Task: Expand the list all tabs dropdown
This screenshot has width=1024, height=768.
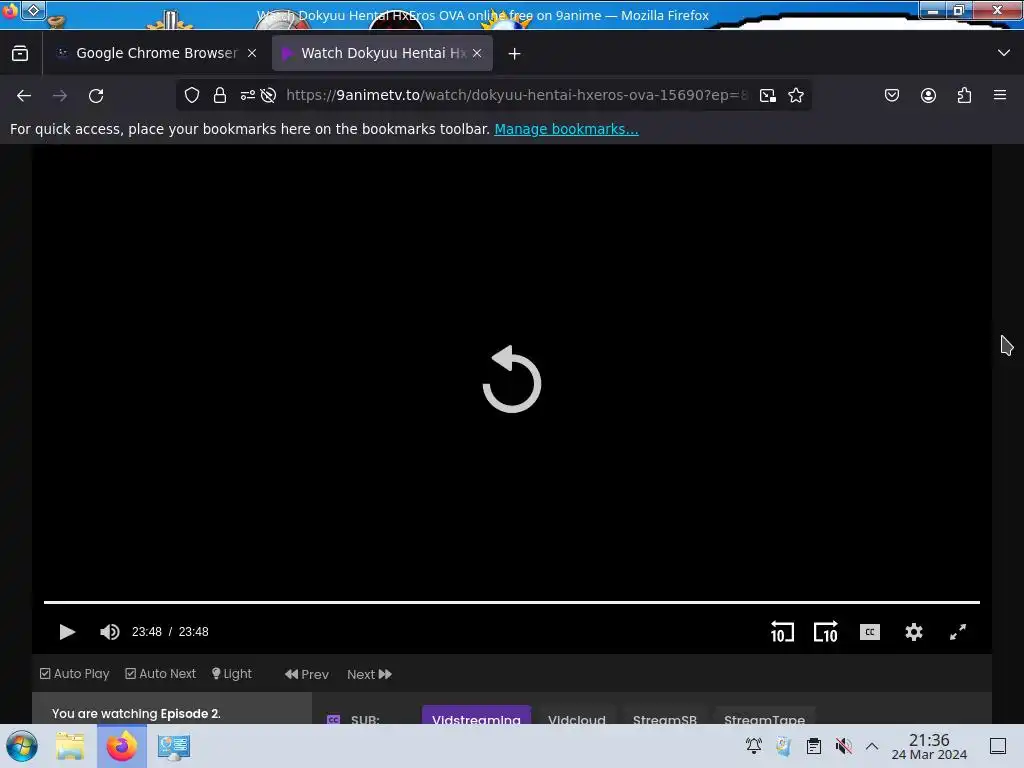Action: [x=1004, y=53]
